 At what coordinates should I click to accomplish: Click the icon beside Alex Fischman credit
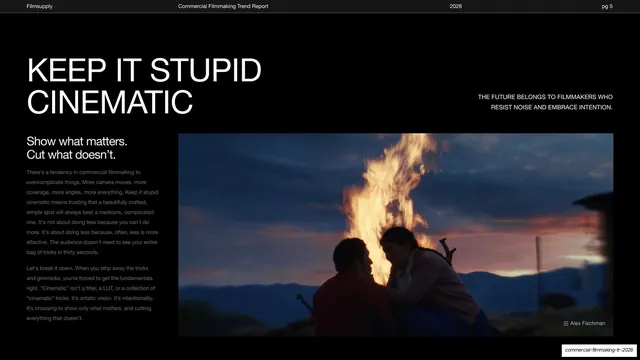566,323
